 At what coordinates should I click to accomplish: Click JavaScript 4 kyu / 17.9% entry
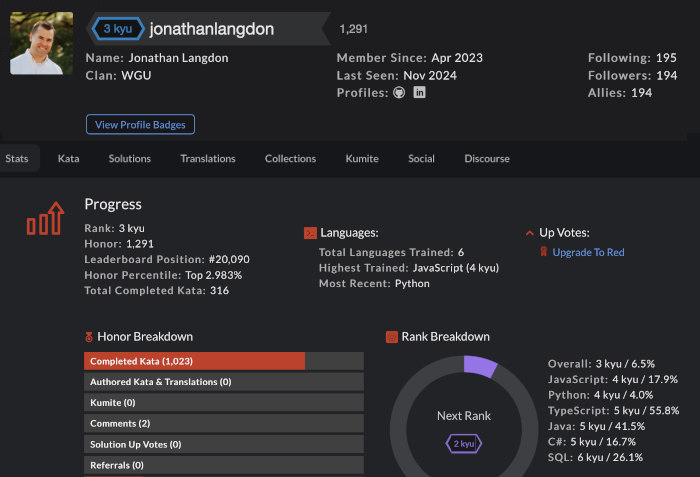click(613, 380)
